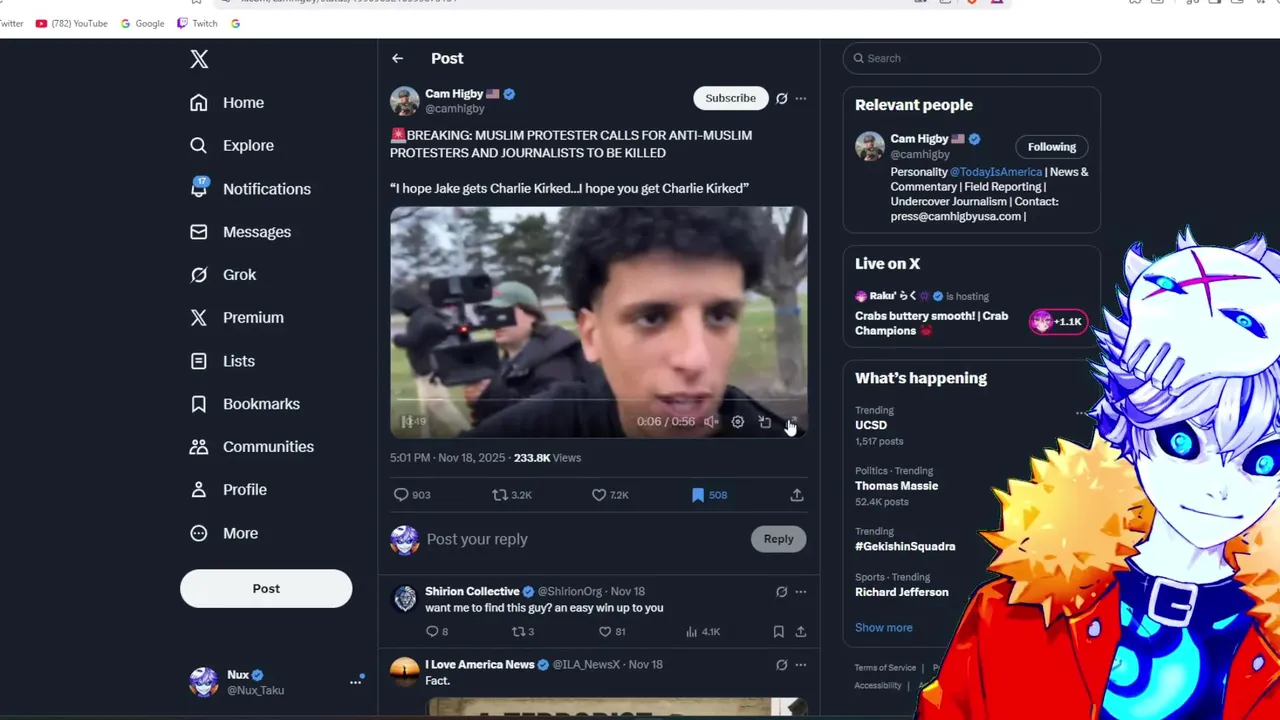Mute or unmute the video sound
The height and width of the screenshot is (720, 1280).
pos(711,422)
